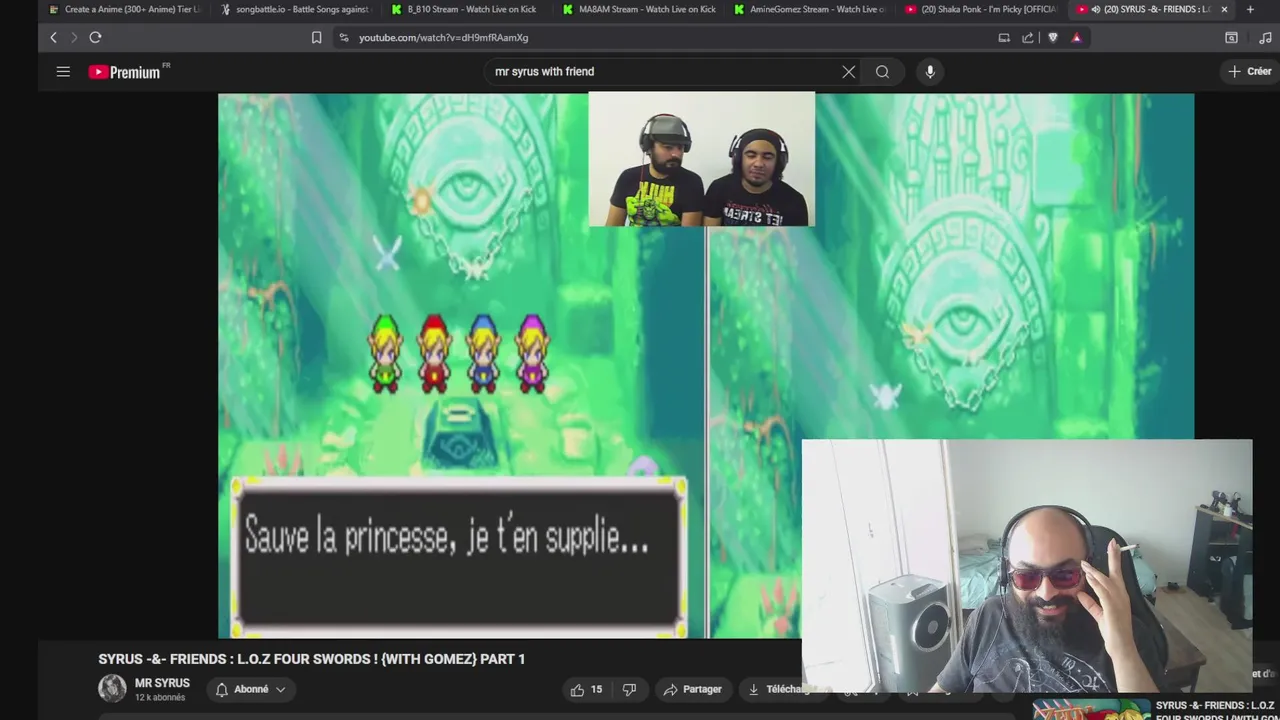The height and width of the screenshot is (720, 1280).
Task: Open Brave Rewards triangle icon
Action: [1076, 37]
